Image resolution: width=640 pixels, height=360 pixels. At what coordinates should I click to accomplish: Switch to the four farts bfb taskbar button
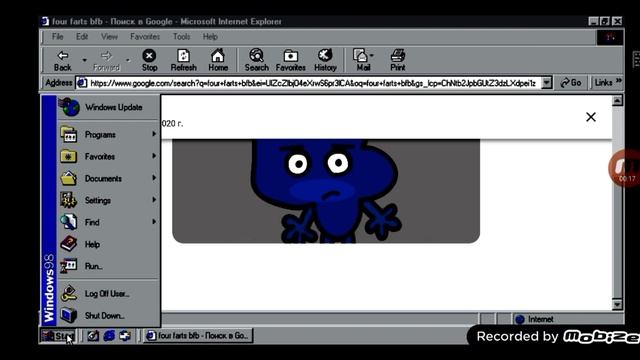click(x=198, y=336)
